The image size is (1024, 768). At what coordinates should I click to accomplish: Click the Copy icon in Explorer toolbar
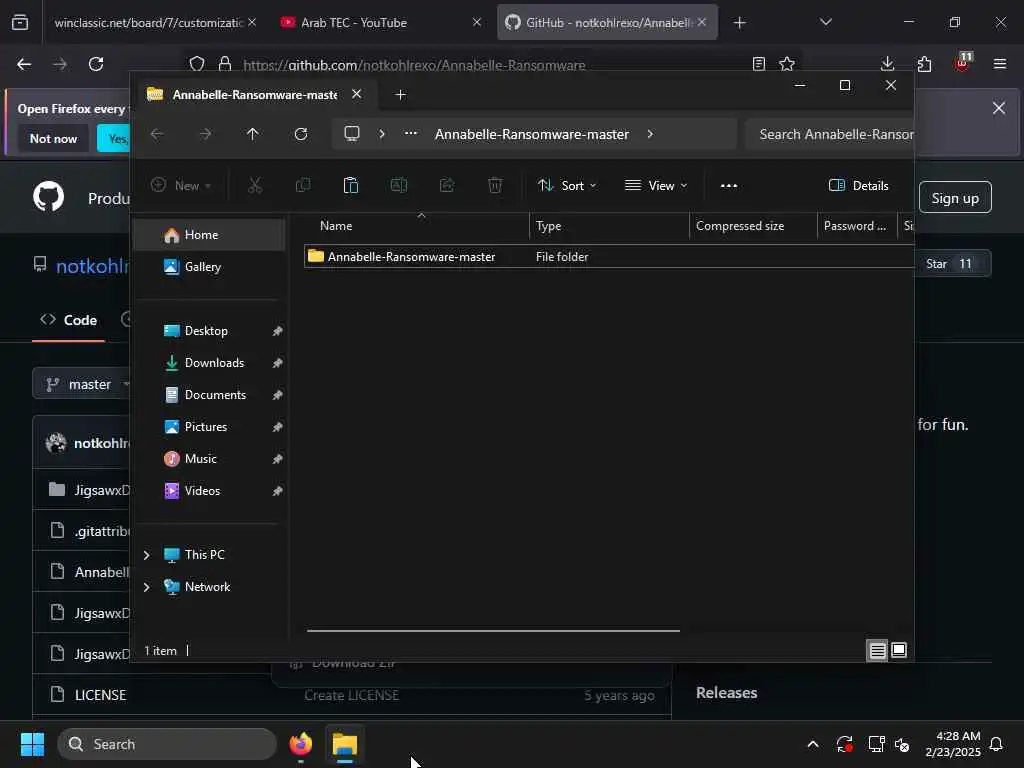[302, 186]
